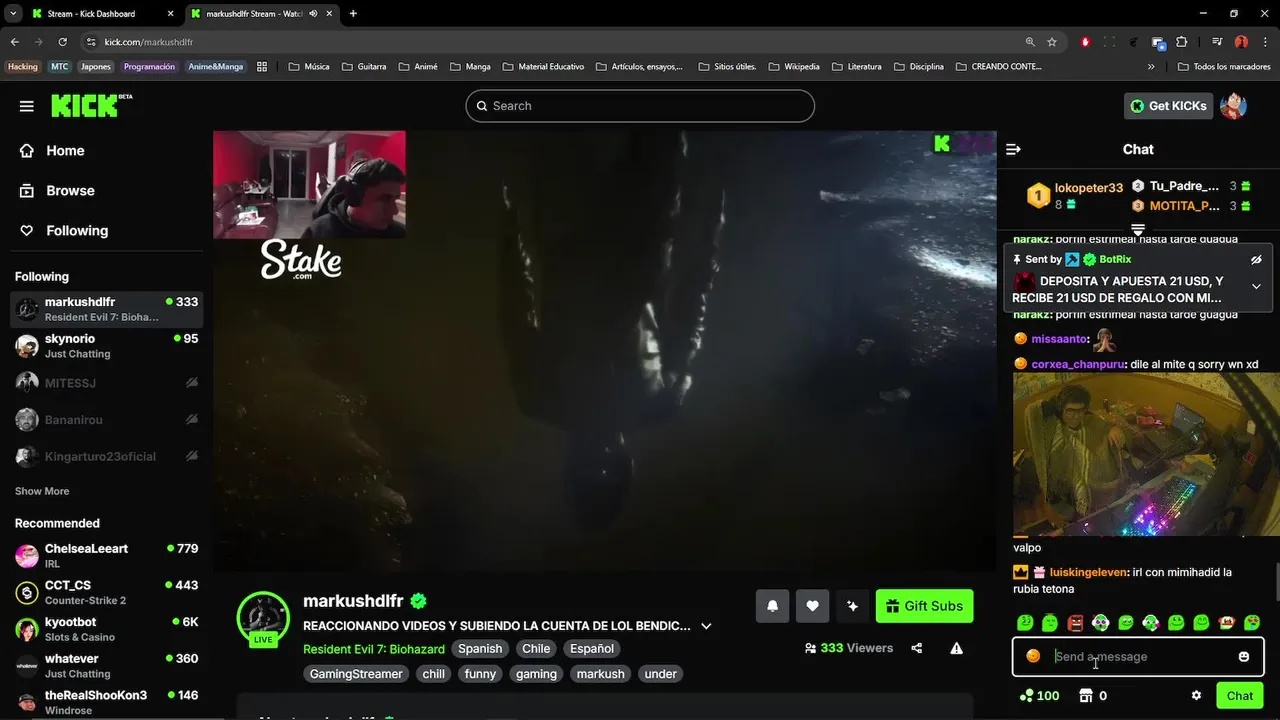Click the 100 channel points balance
Screen dimensions: 1280x720
point(1039,696)
